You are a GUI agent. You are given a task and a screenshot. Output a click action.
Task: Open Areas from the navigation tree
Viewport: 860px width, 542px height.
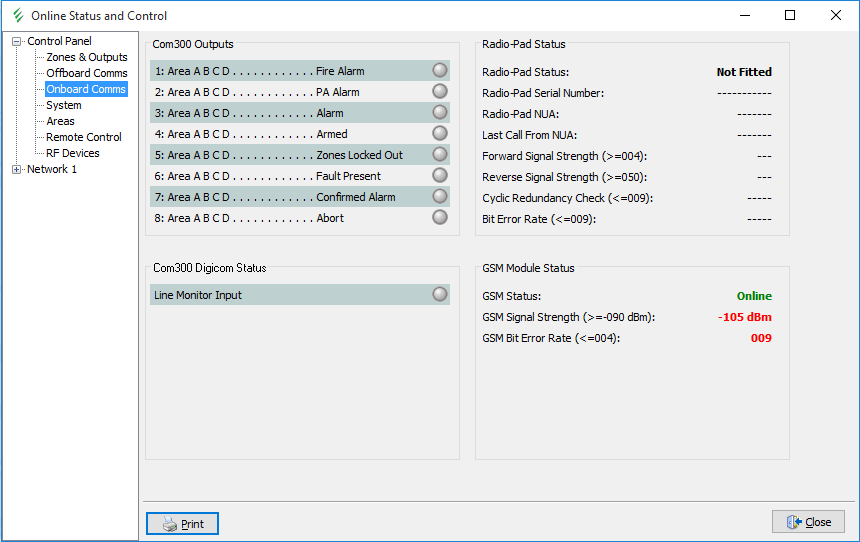pyautogui.click(x=60, y=121)
